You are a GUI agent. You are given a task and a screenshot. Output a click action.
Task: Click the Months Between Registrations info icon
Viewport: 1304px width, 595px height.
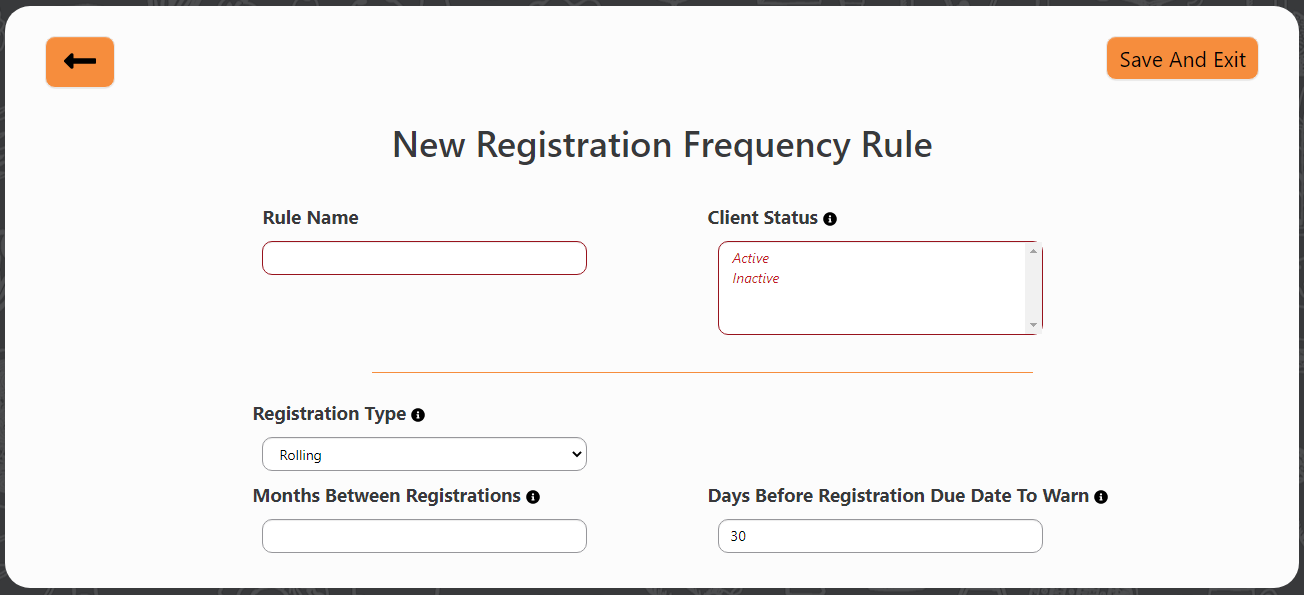click(533, 496)
